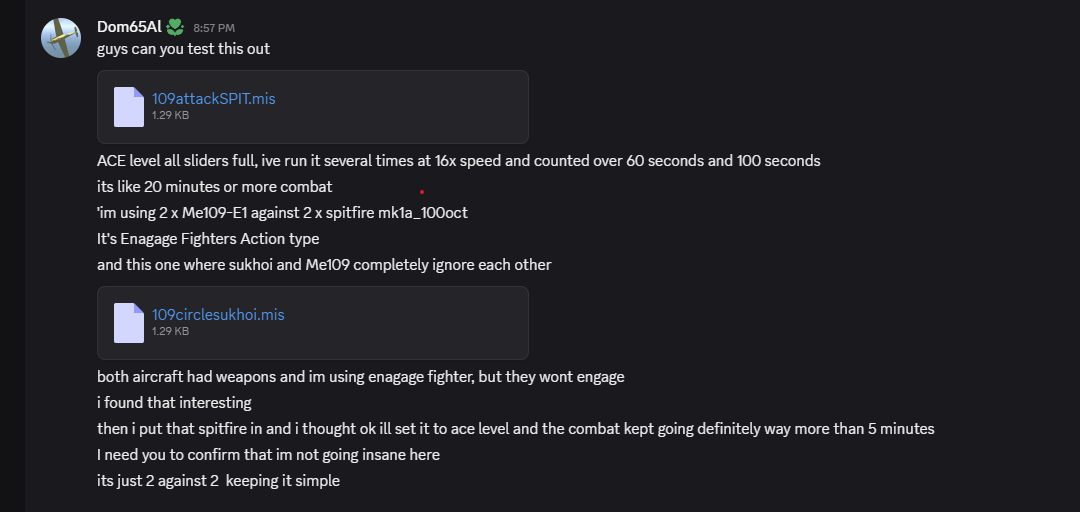Click the line "its just 2 against 2"
Viewport: 1080px width, 512px height.
click(218, 481)
